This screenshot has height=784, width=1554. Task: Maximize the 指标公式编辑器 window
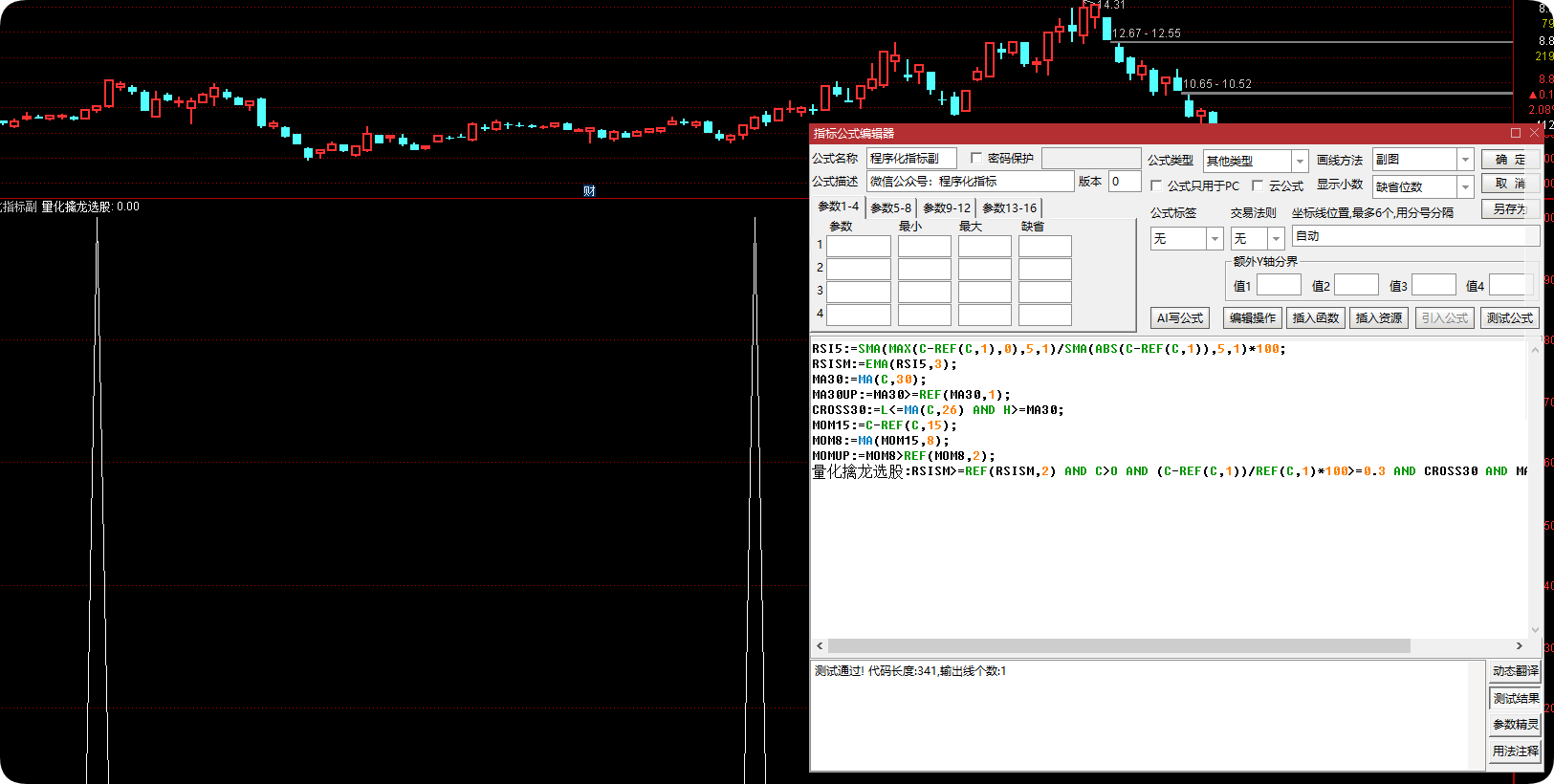[x=1516, y=133]
